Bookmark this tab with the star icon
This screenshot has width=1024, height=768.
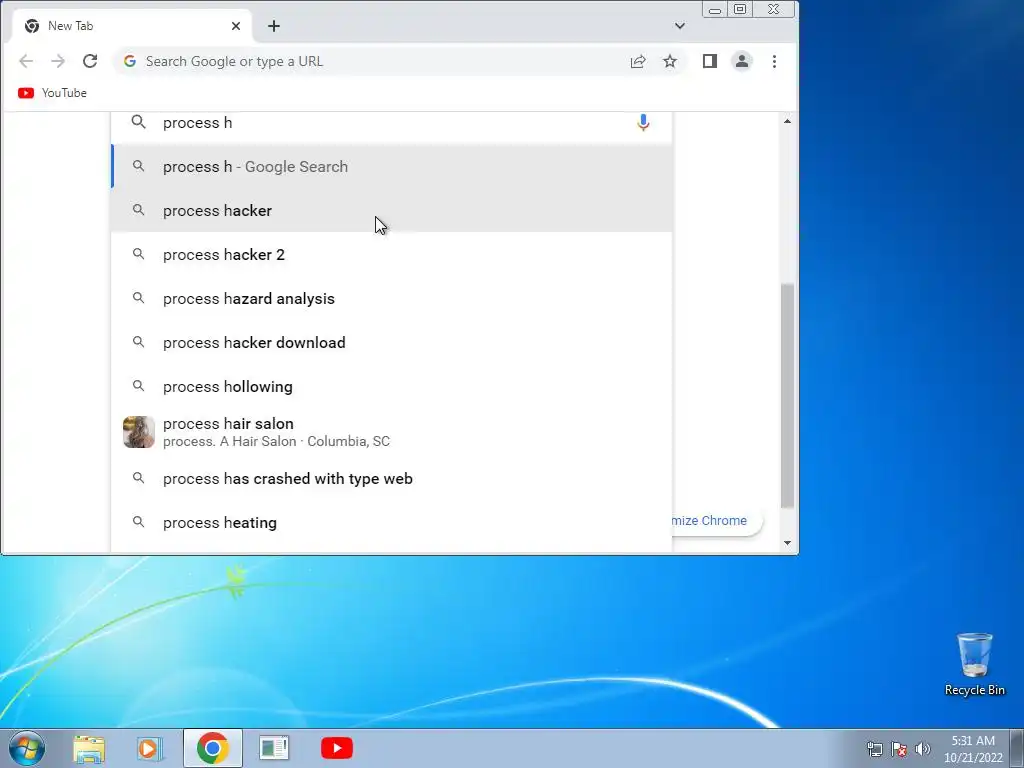[x=670, y=61]
